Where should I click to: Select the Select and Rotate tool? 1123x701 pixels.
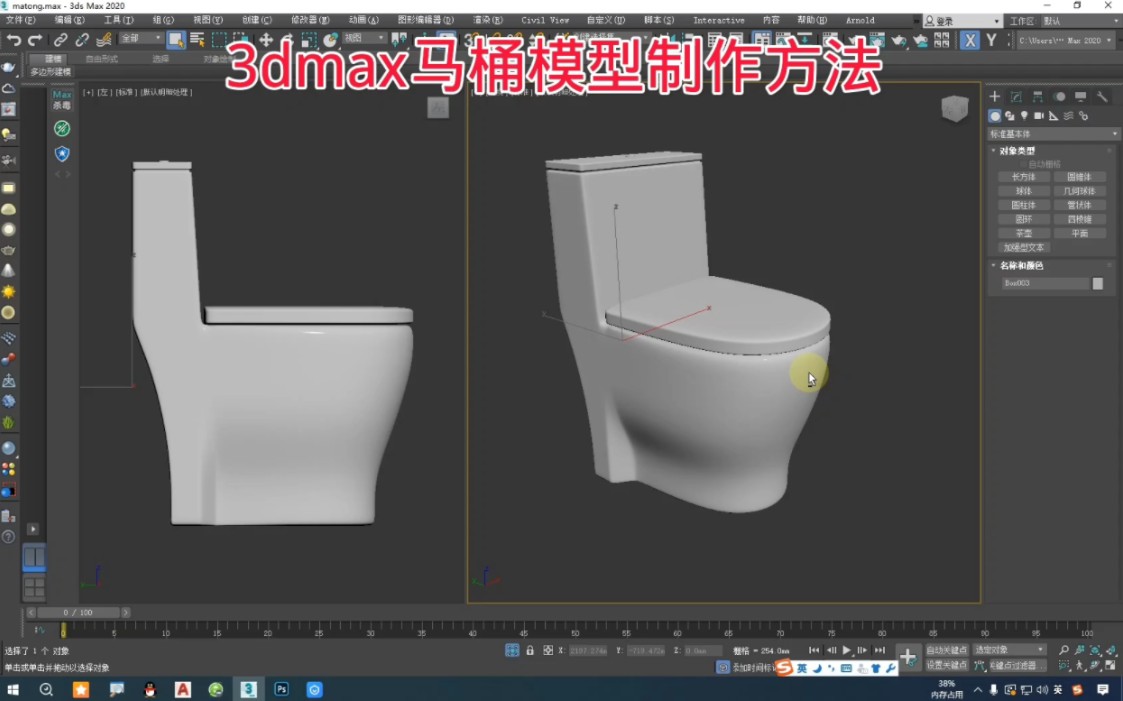[287, 40]
